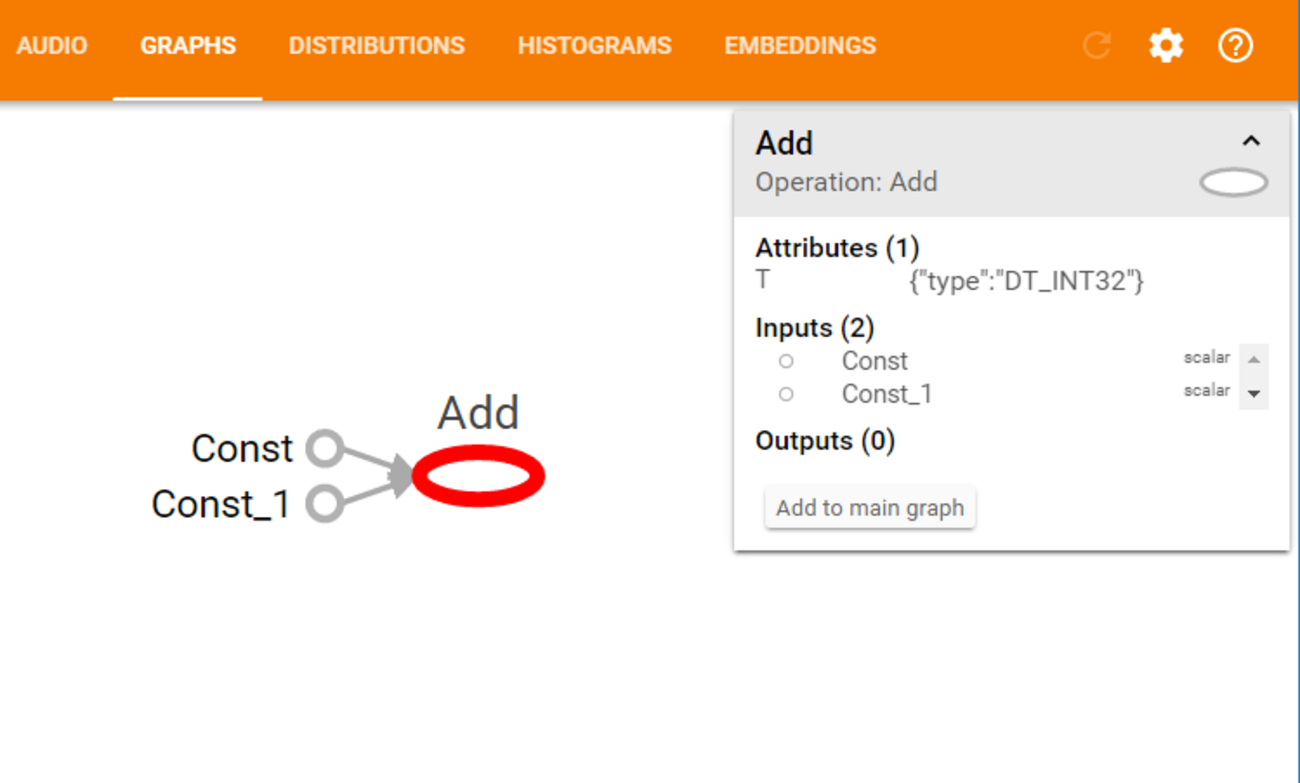Click the reload refresh icon
This screenshot has height=783, width=1300.
coord(1097,46)
